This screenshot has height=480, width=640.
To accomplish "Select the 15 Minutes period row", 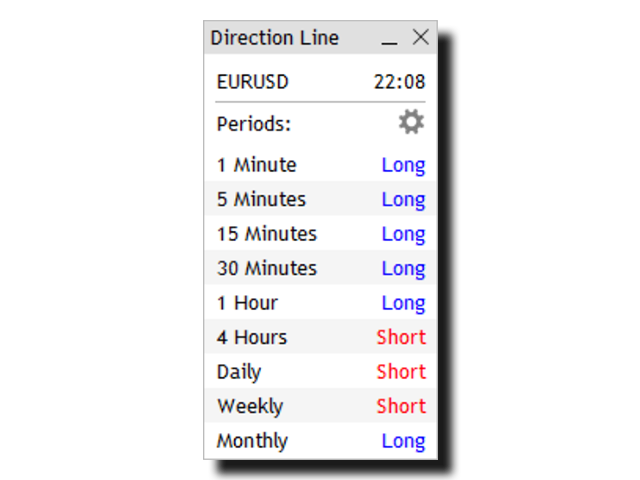I will (x=321, y=234).
